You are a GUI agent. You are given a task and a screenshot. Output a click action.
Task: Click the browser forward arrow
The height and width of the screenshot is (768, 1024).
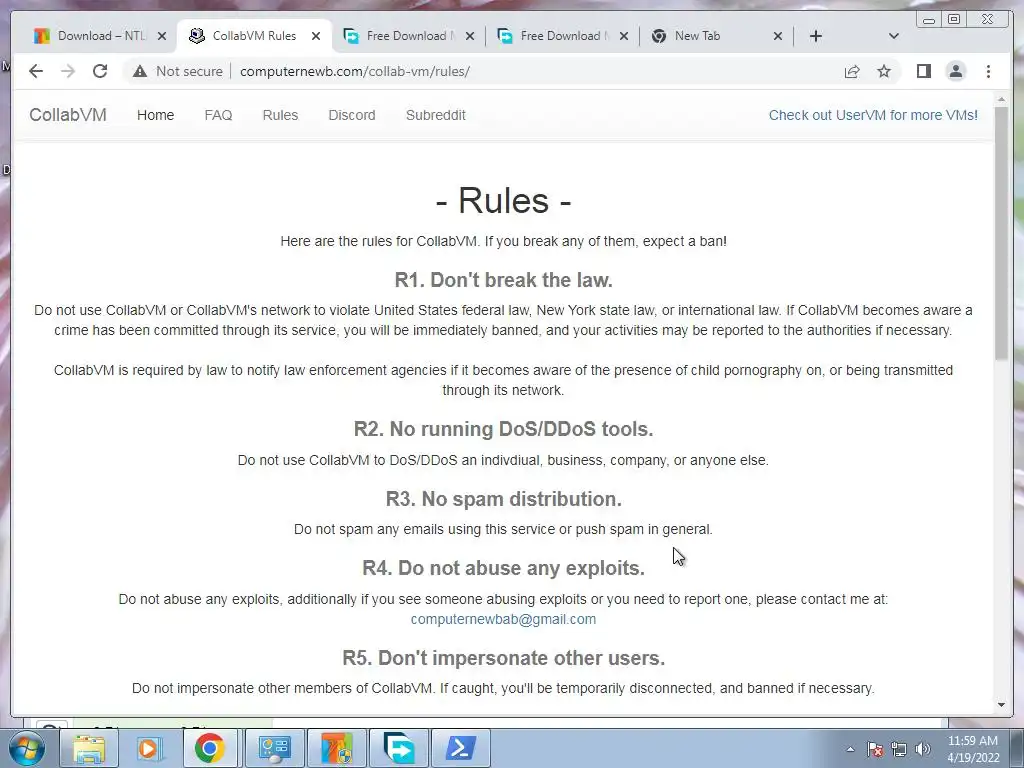coord(68,71)
